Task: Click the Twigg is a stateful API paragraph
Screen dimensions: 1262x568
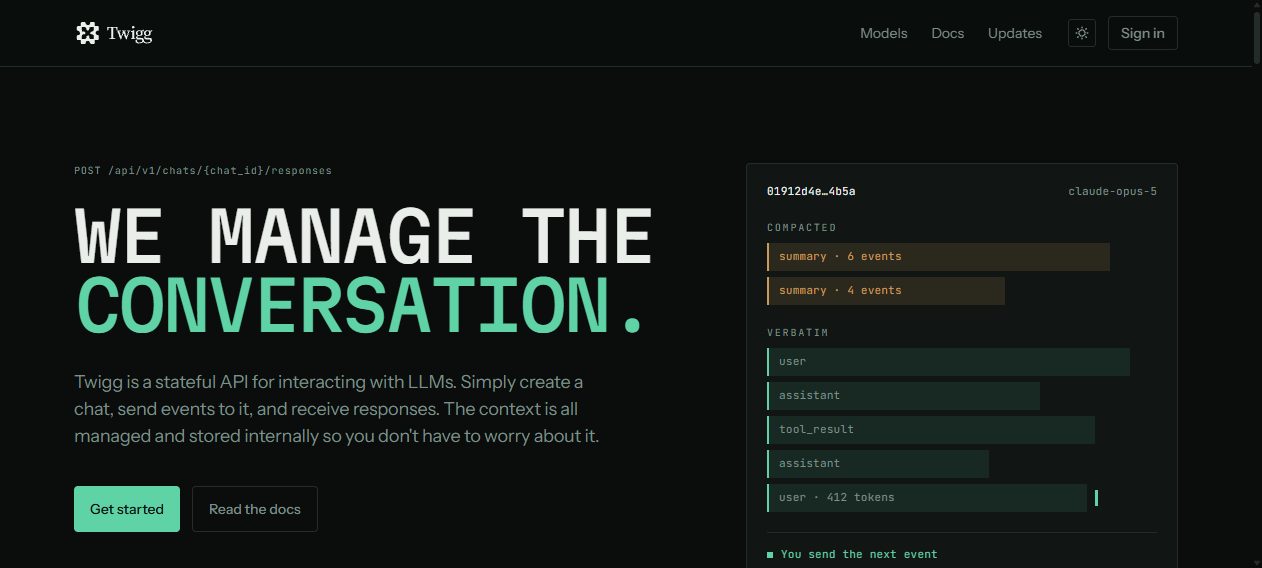Action: (337, 409)
